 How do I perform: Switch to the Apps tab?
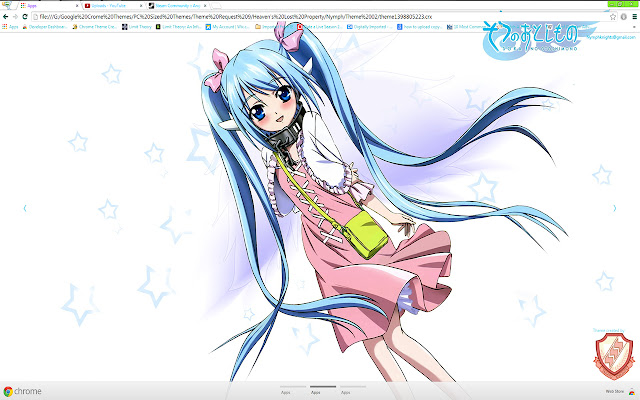[x=49, y=6]
